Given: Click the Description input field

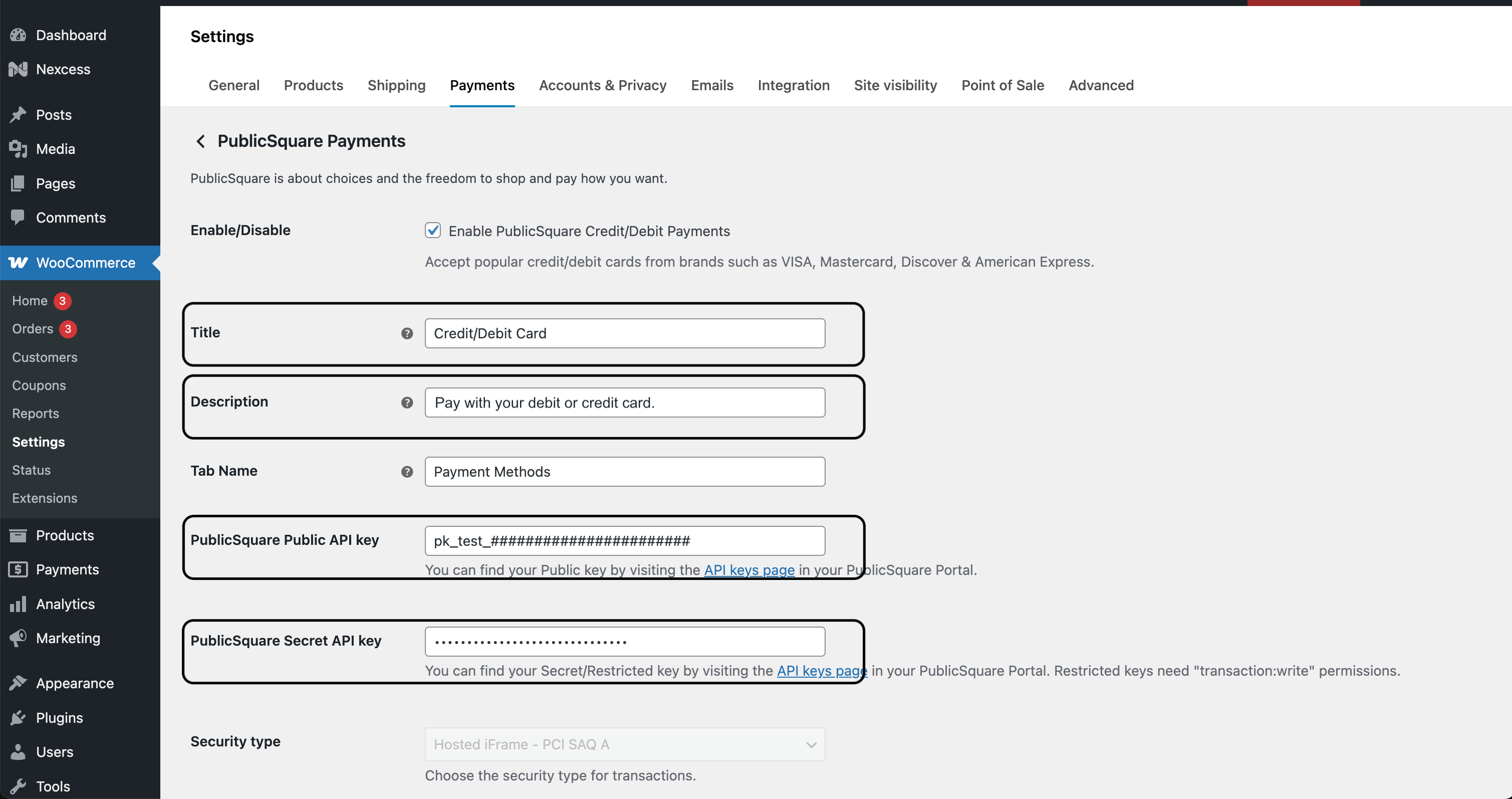Looking at the screenshot, I should pos(625,403).
